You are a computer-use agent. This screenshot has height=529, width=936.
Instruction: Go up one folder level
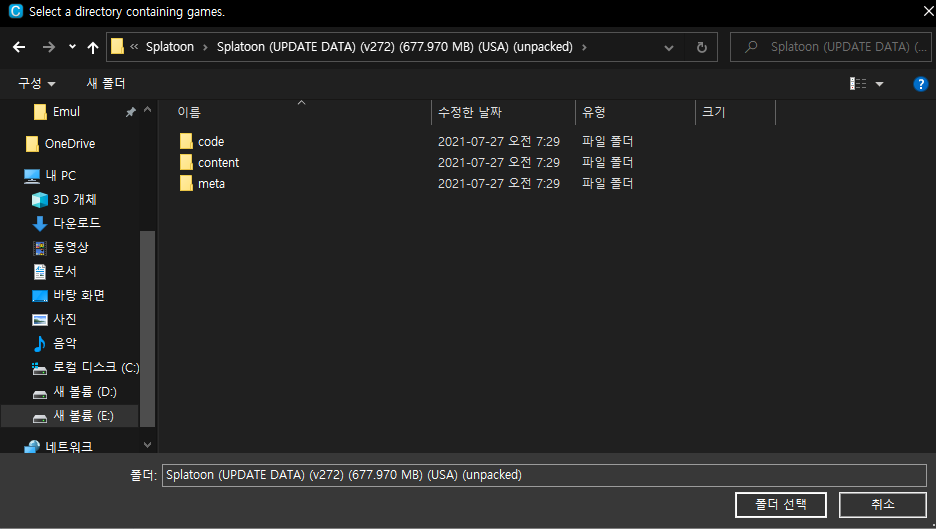(x=93, y=47)
